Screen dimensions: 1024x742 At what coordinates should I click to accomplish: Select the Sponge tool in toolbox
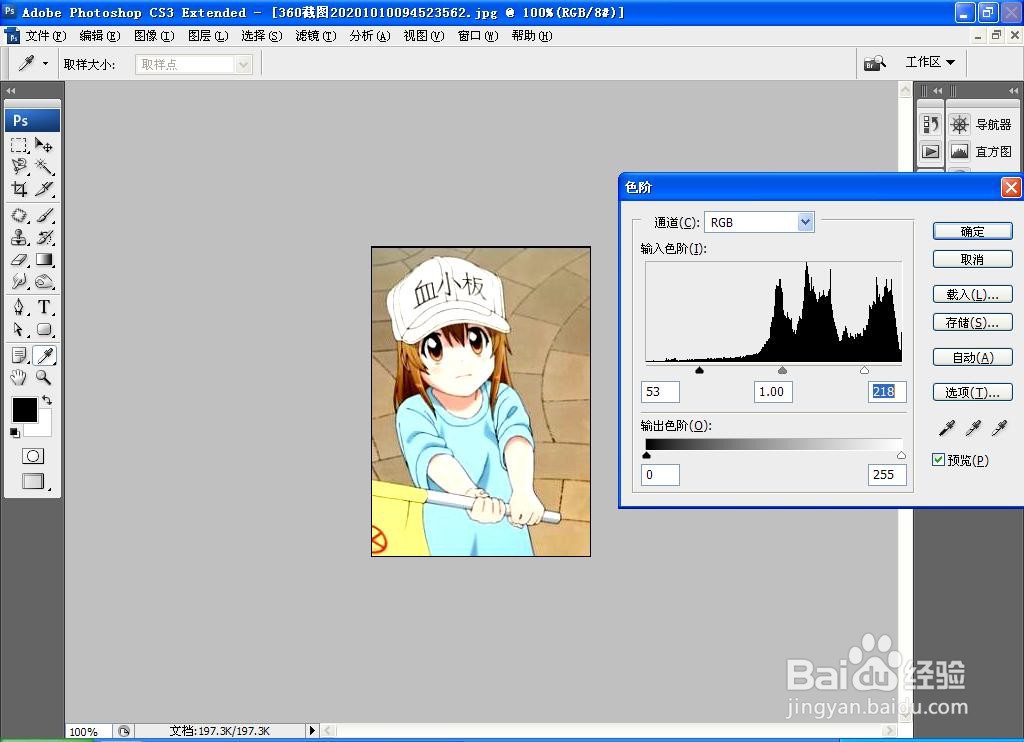pos(44,282)
